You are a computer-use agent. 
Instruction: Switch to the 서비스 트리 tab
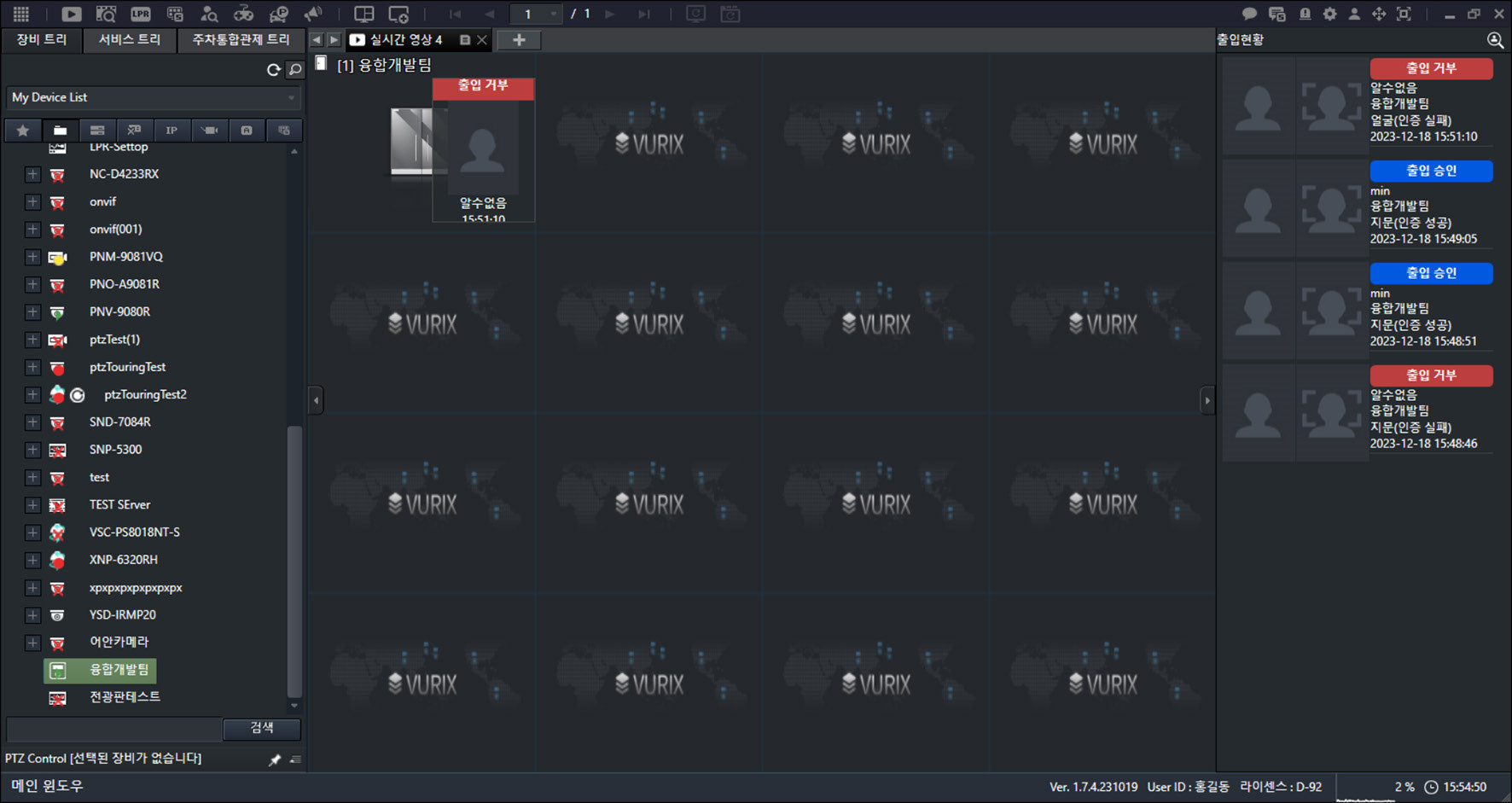130,40
